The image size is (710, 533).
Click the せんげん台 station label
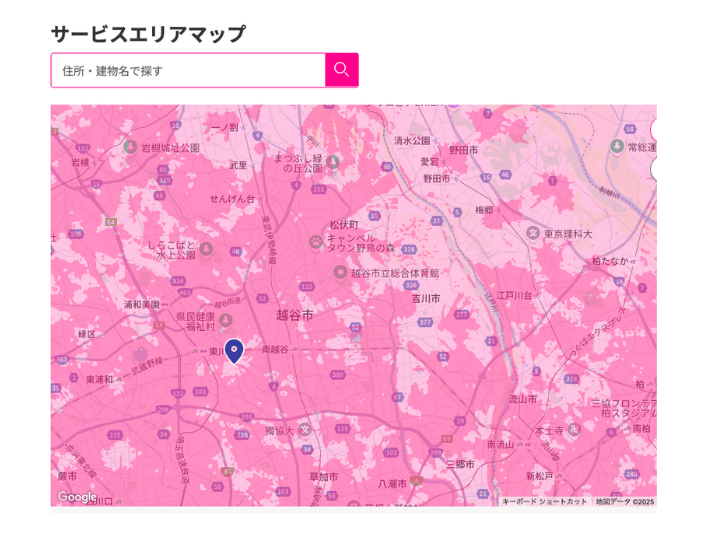coord(232,198)
